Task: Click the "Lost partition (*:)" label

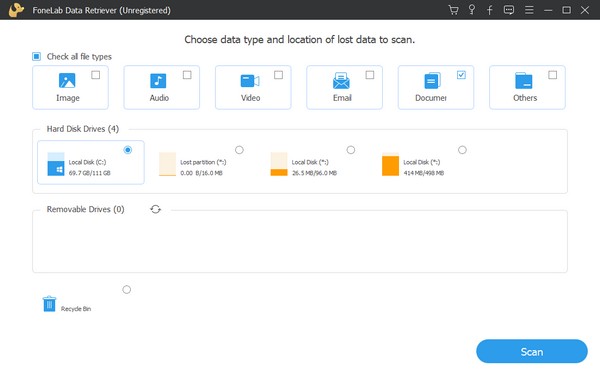Action: point(203,162)
